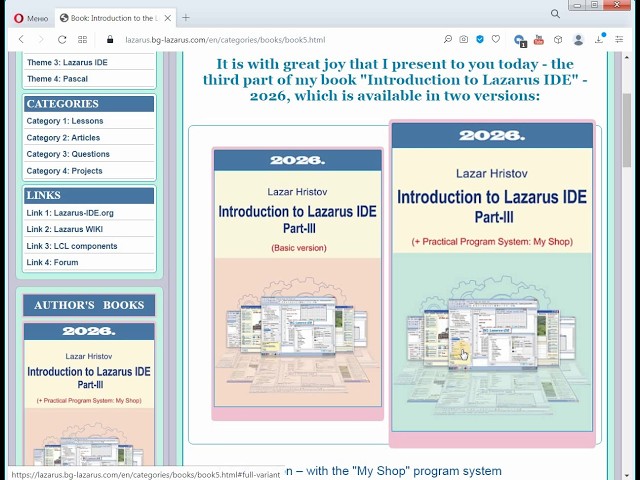
Task: Open the downloads icon
Action: pyautogui.click(x=599, y=39)
